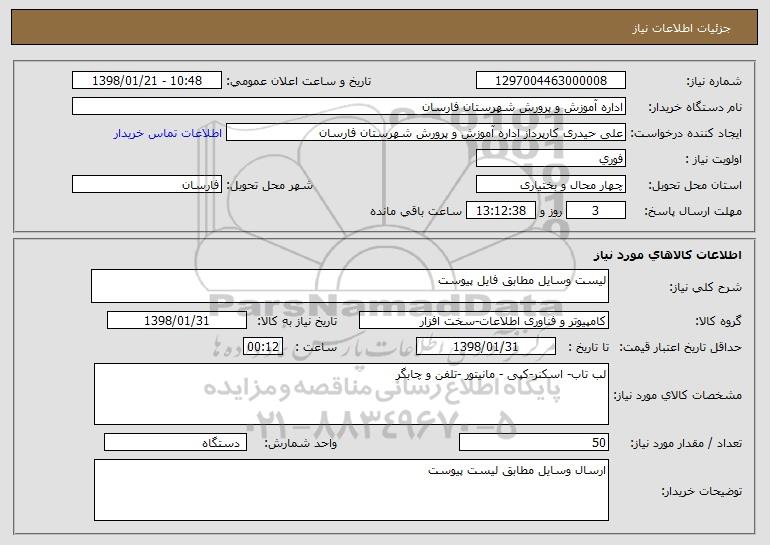
Task: Click the ایجاد کننده درخواست field
Action: point(426,133)
